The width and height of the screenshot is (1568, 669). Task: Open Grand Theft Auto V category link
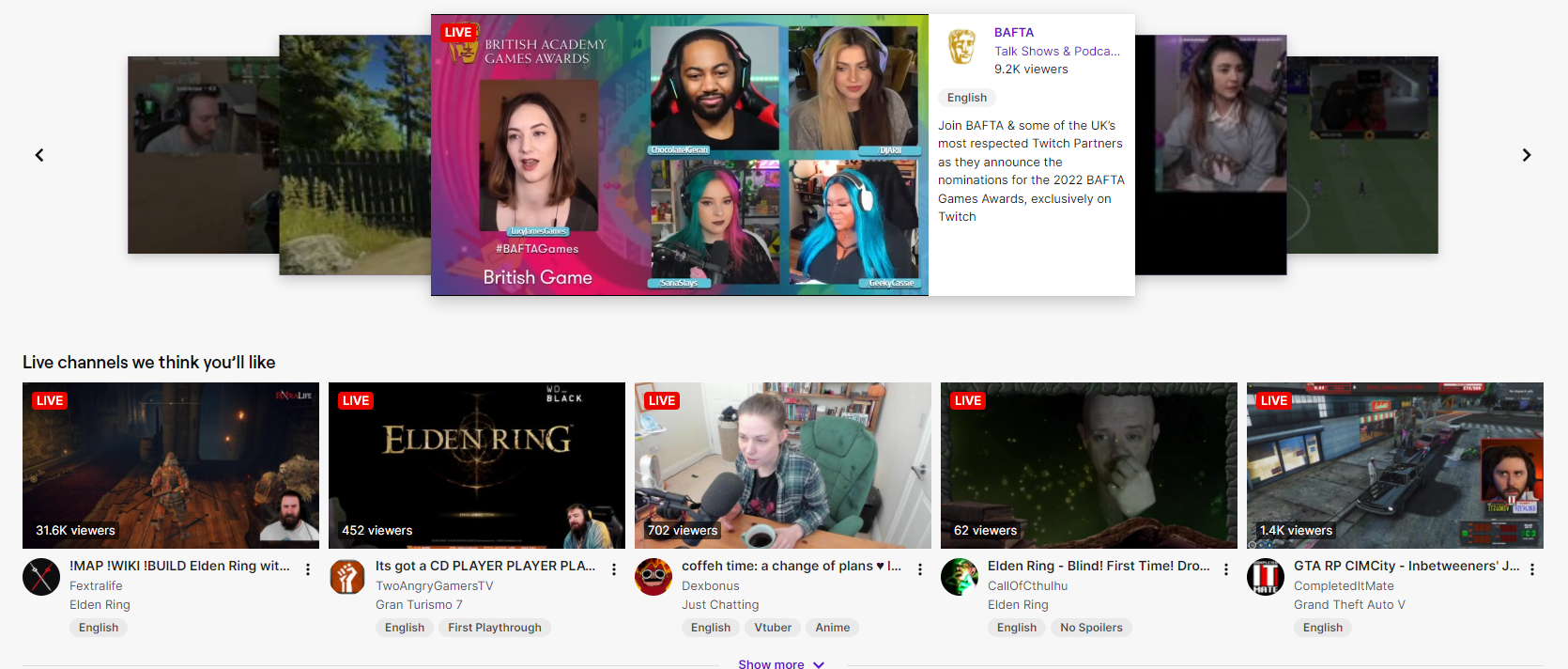[x=1349, y=605]
